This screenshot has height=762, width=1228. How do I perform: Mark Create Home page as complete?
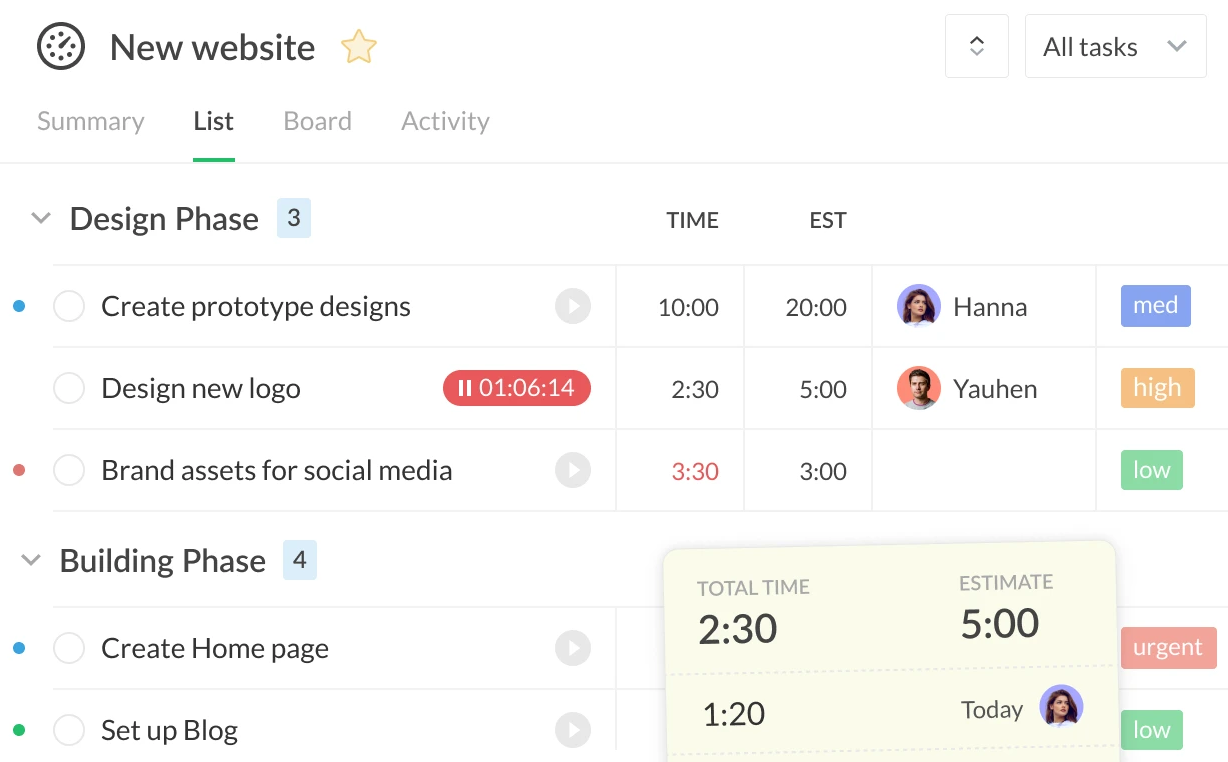tap(69, 648)
